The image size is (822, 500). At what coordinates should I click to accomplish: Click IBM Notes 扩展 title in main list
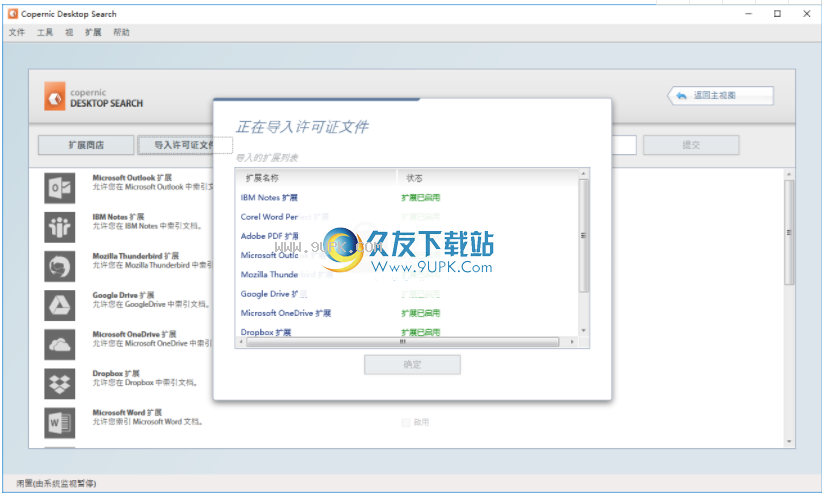click(118, 216)
